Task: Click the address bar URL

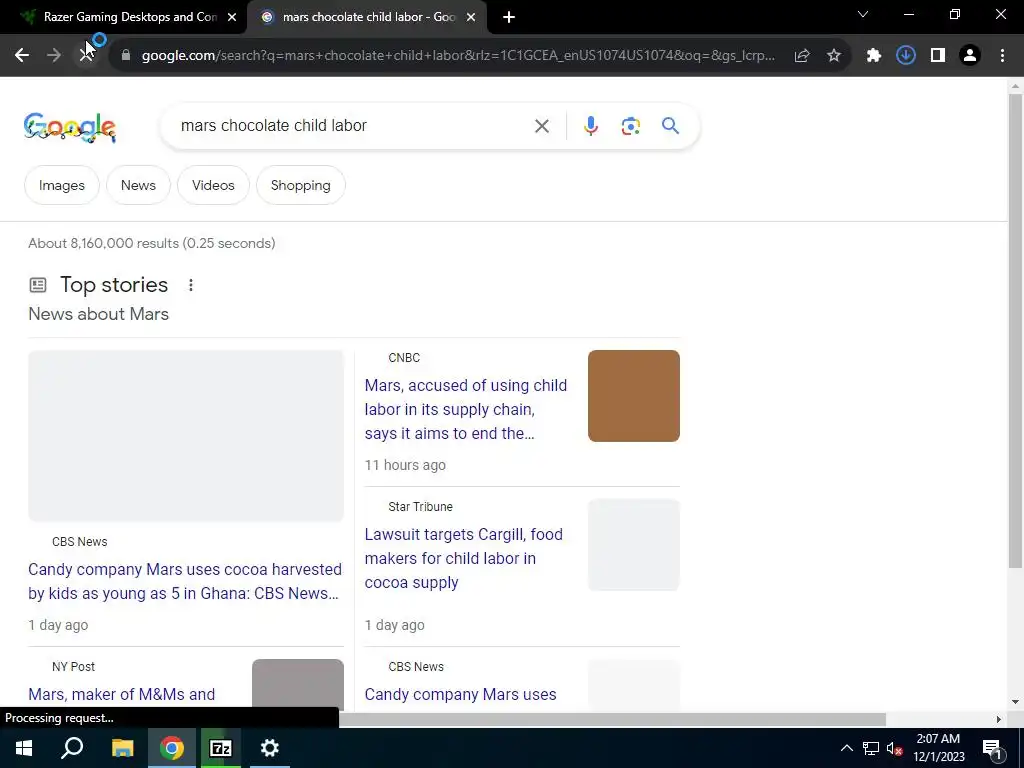Action: 458,56
